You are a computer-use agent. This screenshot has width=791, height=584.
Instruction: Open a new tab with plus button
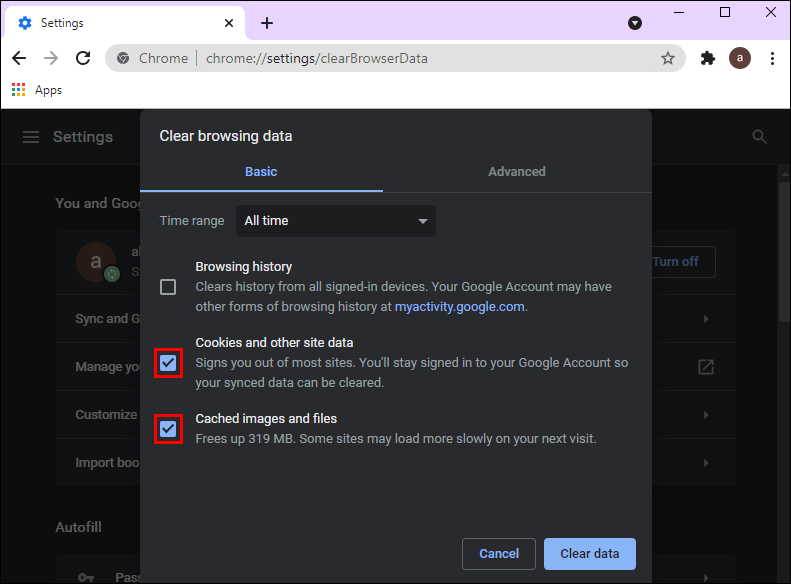pos(267,23)
